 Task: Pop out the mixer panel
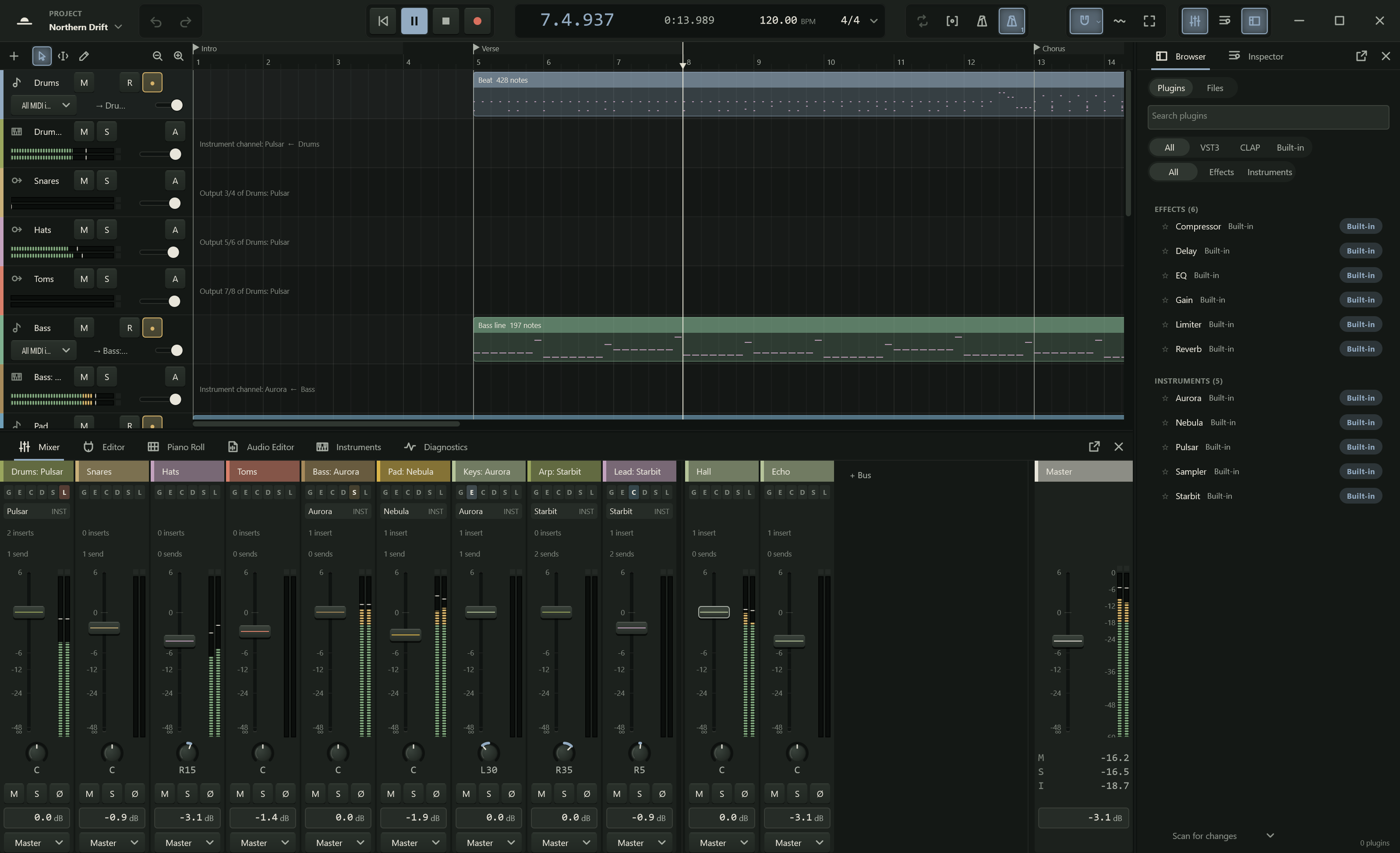point(1094,447)
